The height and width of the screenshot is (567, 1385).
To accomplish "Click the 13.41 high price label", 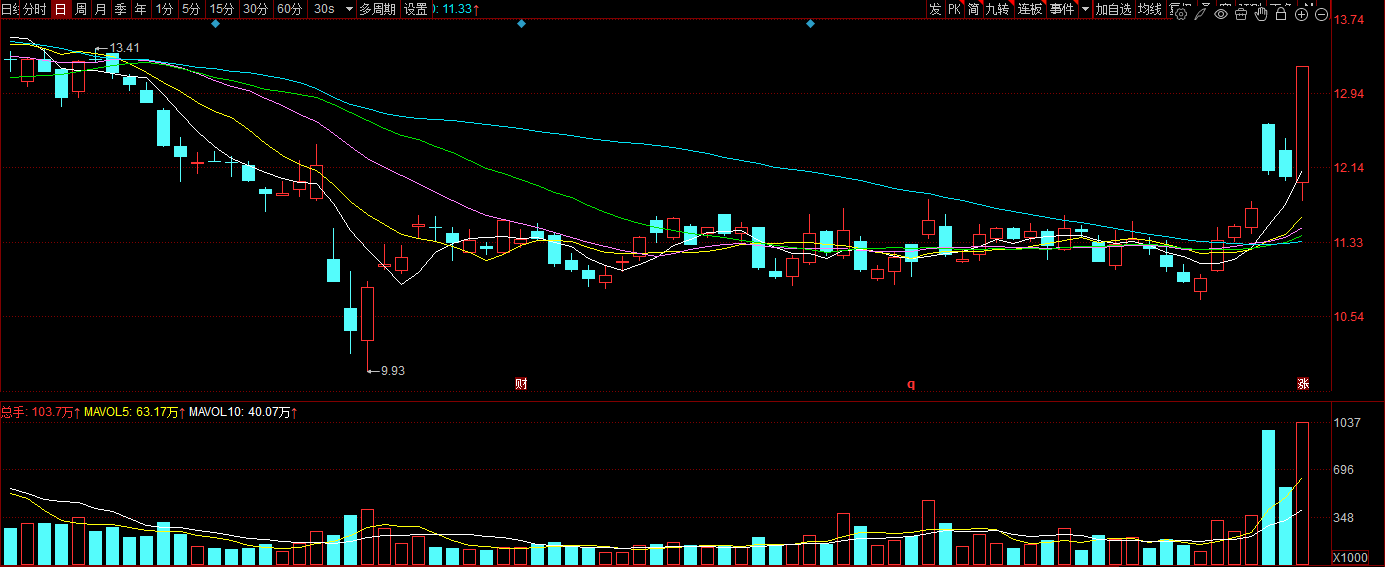I will tap(124, 48).
